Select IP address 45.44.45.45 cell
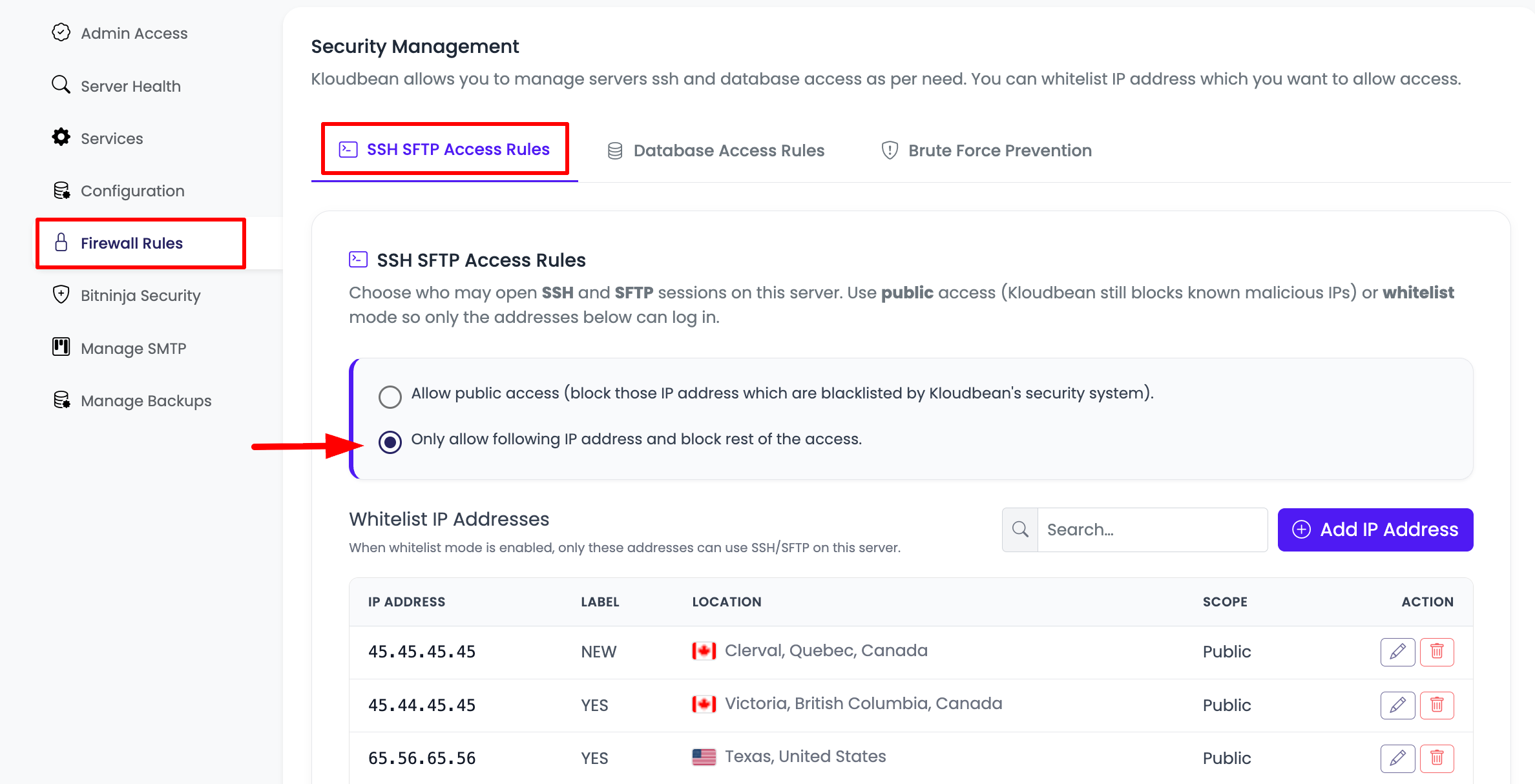Screen dimensions: 1535x784 pyautogui.click(x=422, y=705)
